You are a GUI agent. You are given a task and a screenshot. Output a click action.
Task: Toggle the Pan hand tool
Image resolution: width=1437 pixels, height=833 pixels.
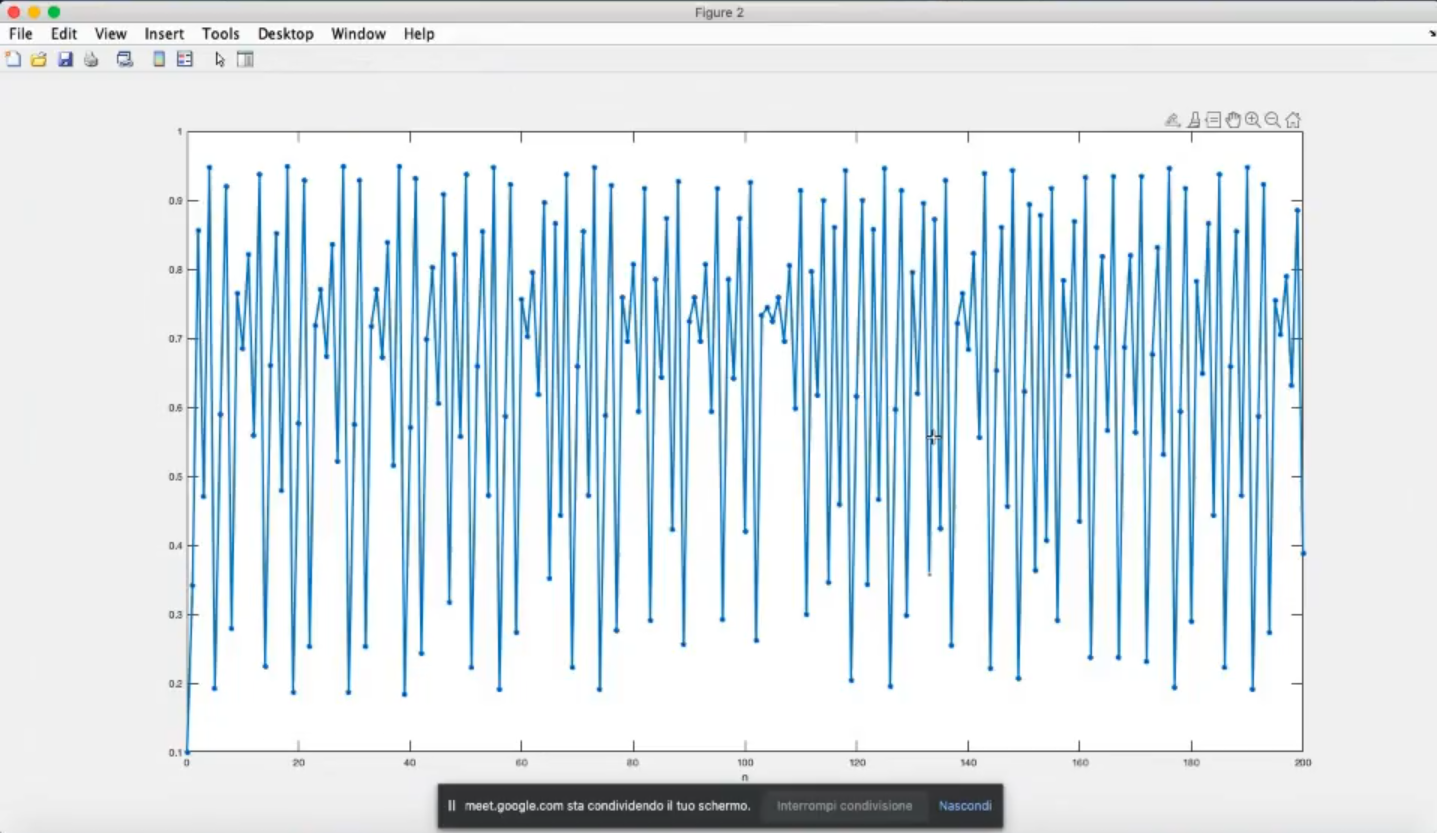[1233, 120]
